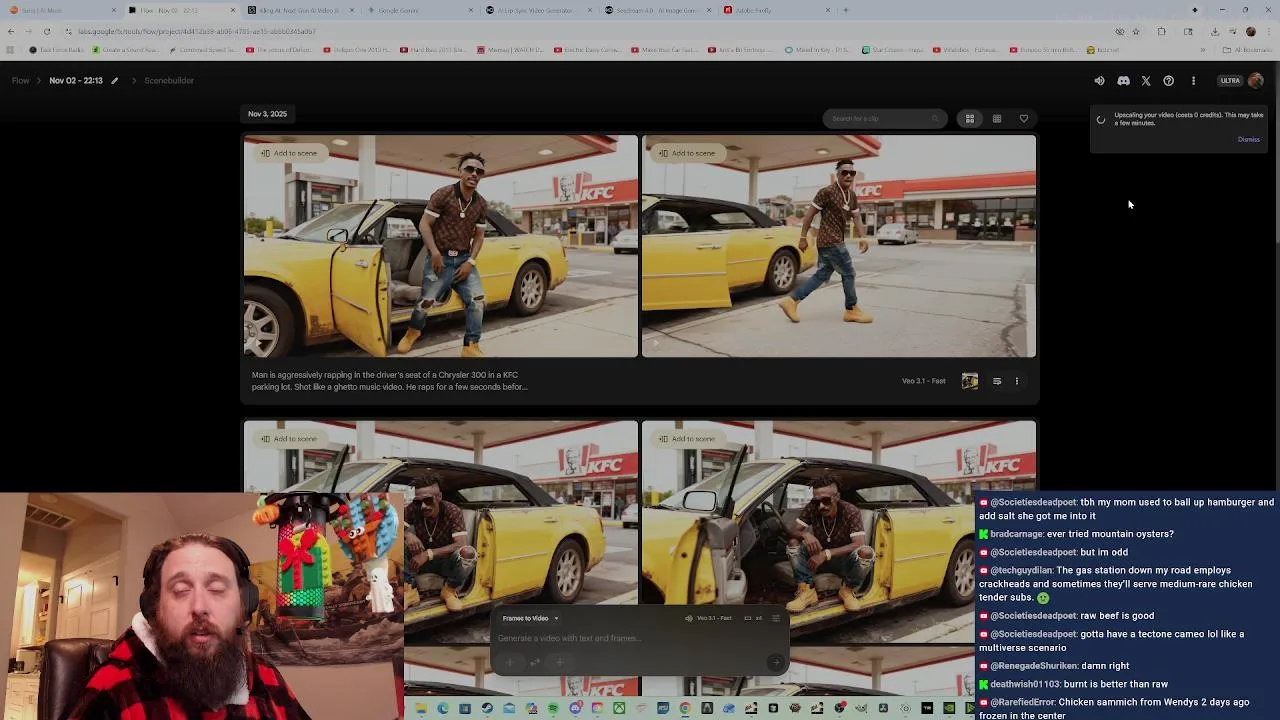The height and width of the screenshot is (720, 1280).
Task: Add the walking man clip to scene
Action: click(x=687, y=153)
